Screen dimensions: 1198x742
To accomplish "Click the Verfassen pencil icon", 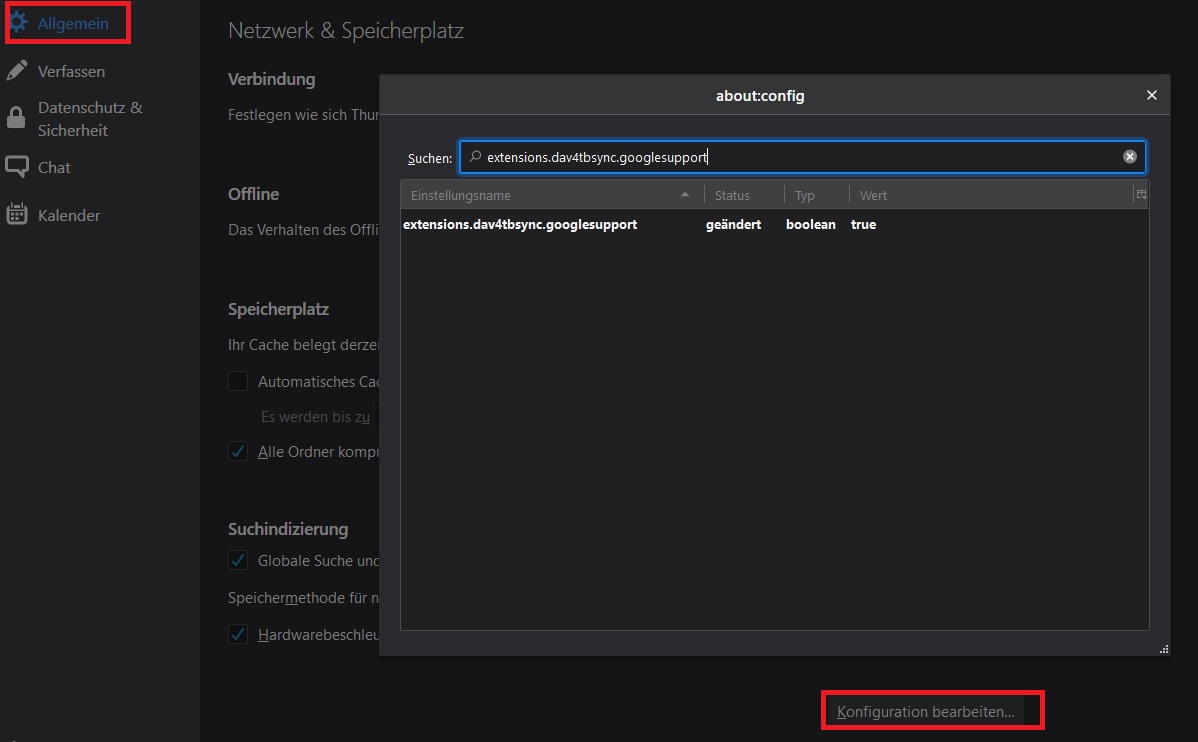I will 17,71.
